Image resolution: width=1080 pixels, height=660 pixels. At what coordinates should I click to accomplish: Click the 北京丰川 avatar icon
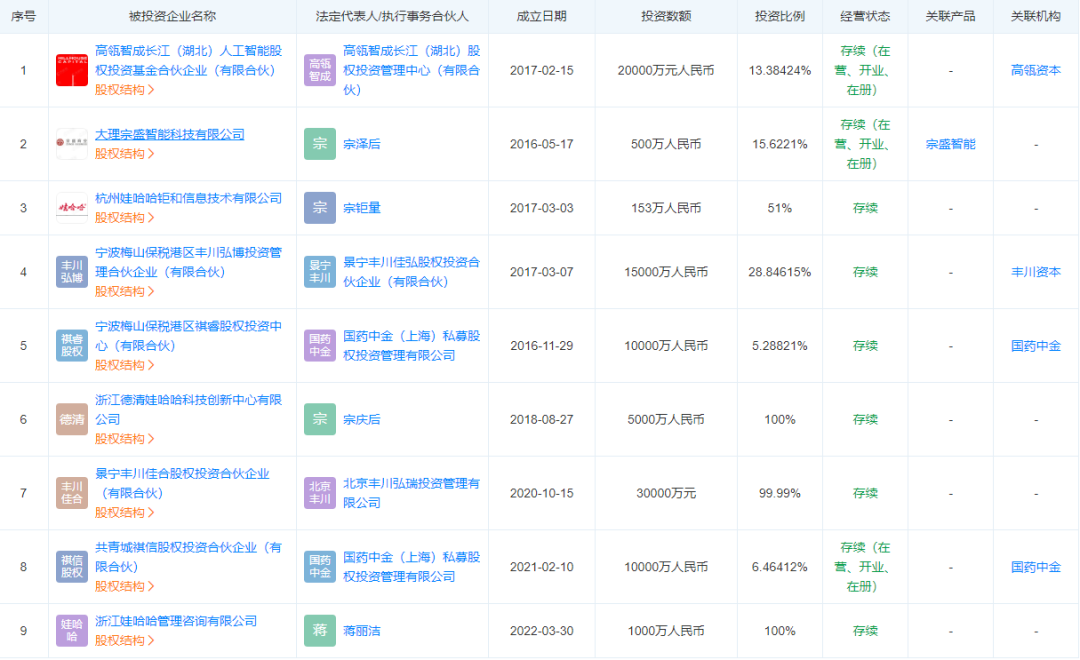[x=320, y=493]
